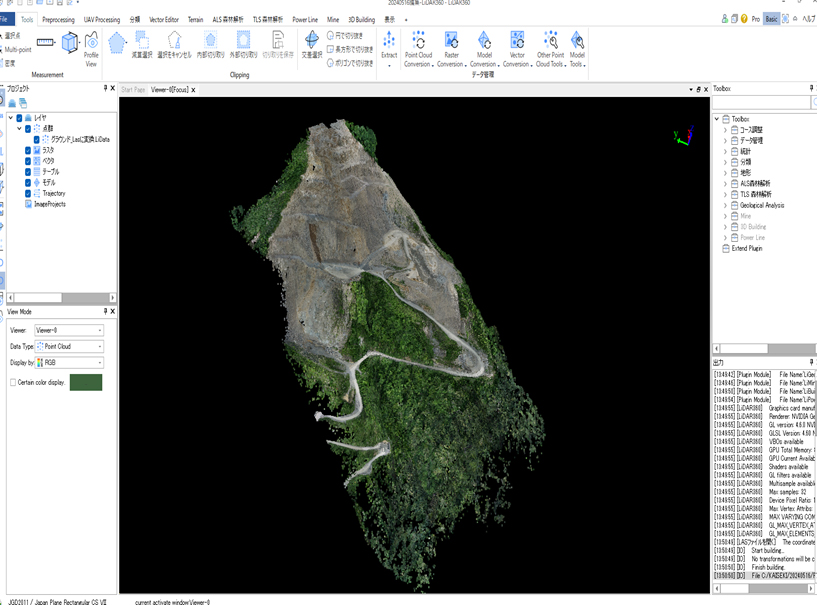Toggle the ラスタ layer checkbox
The width and height of the screenshot is (817, 605).
coord(28,150)
